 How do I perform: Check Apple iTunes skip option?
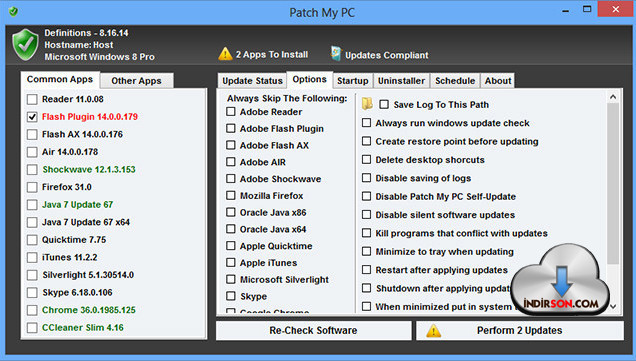(231, 262)
